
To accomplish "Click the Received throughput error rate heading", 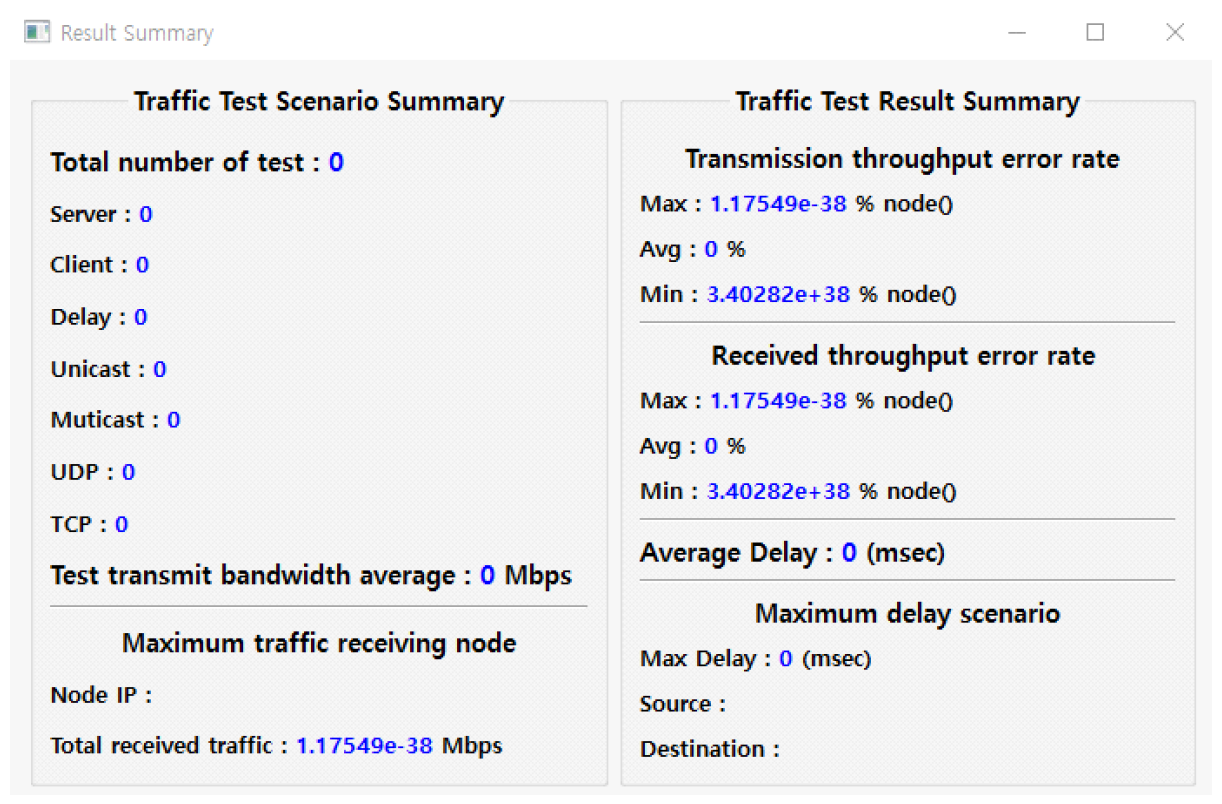I will click(x=903, y=356).
